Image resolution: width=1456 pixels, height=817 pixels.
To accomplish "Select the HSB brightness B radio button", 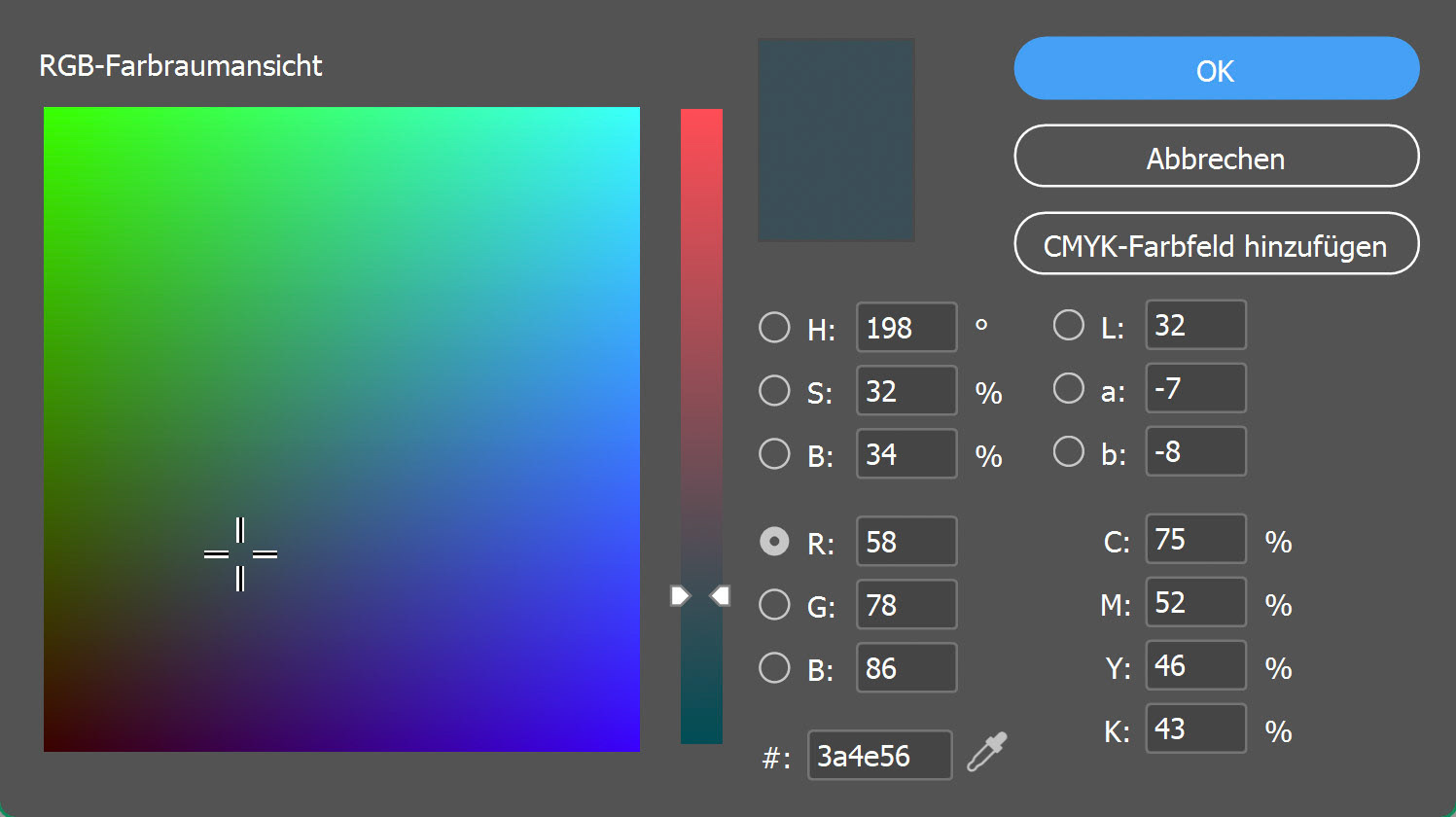I will click(774, 454).
